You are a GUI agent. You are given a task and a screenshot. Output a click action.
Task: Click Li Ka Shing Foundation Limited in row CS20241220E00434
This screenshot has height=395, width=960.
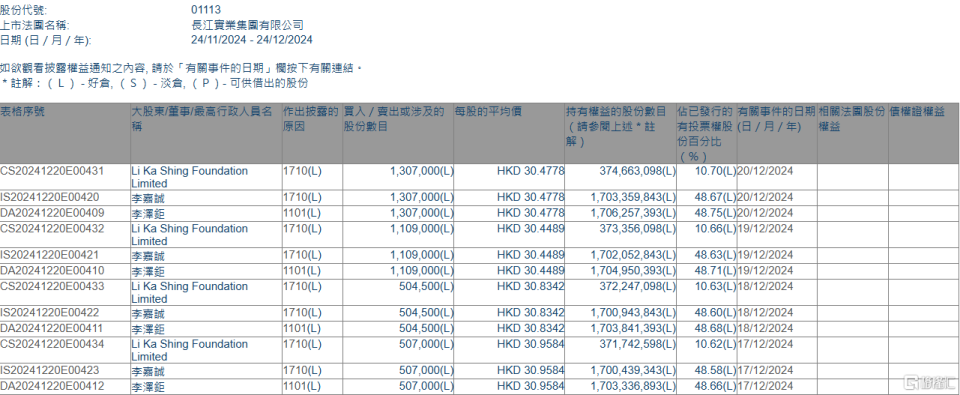[190, 350]
